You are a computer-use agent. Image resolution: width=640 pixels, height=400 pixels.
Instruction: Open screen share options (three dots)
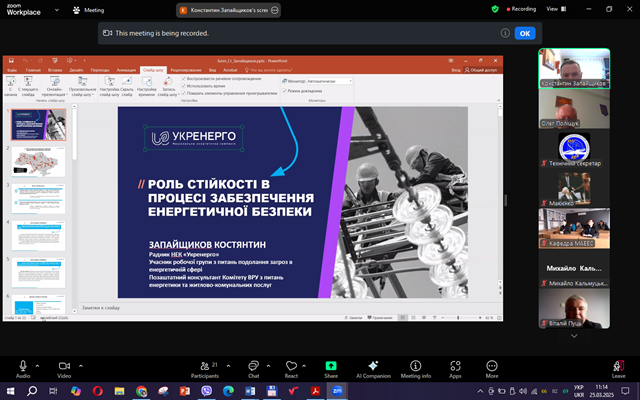coord(275,10)
